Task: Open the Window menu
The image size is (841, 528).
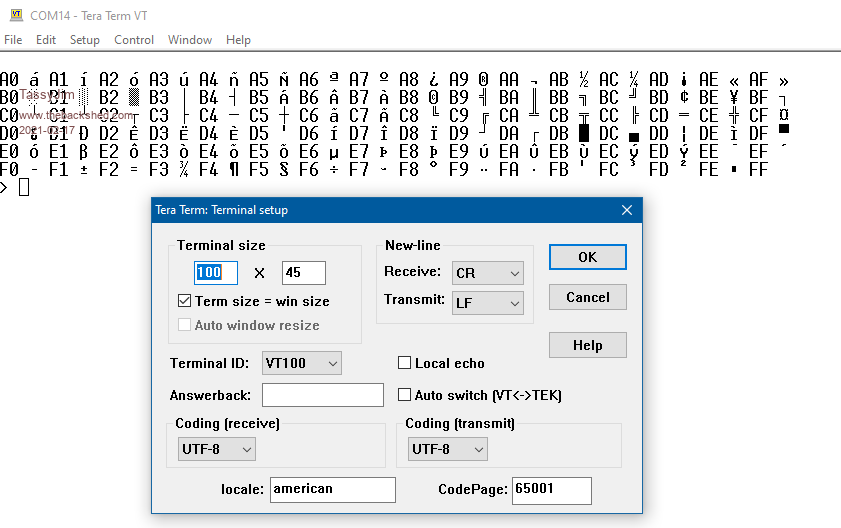Action: pos(190,40)
